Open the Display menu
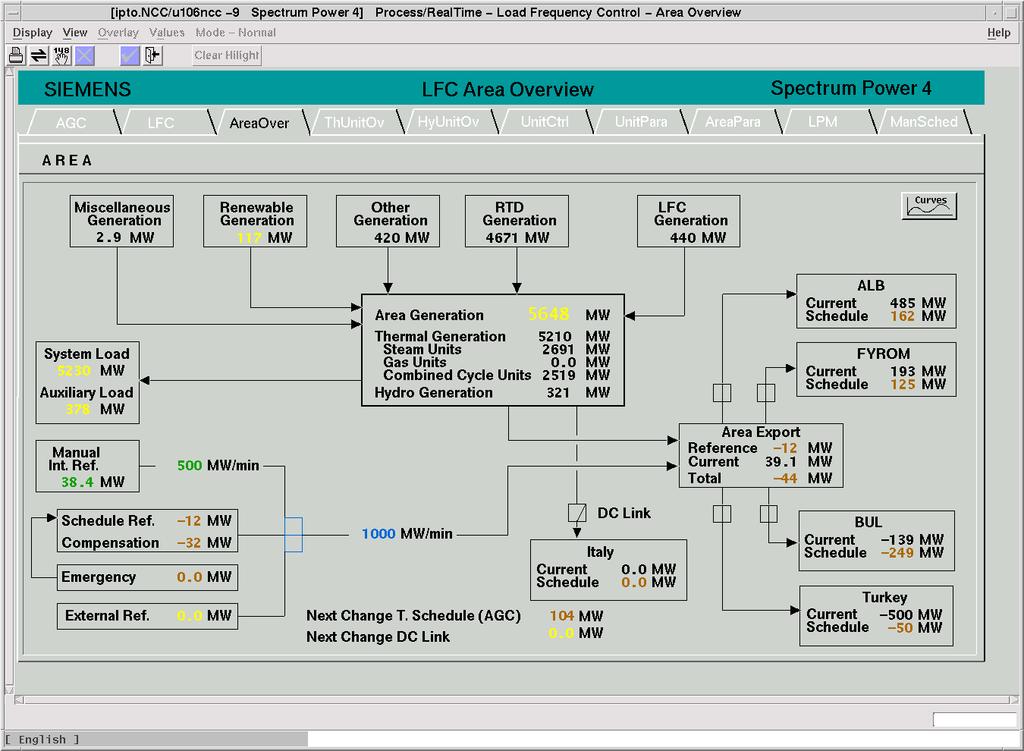Image resolution: width=1024 pixels, height=751 pixels. click(33, 33)
